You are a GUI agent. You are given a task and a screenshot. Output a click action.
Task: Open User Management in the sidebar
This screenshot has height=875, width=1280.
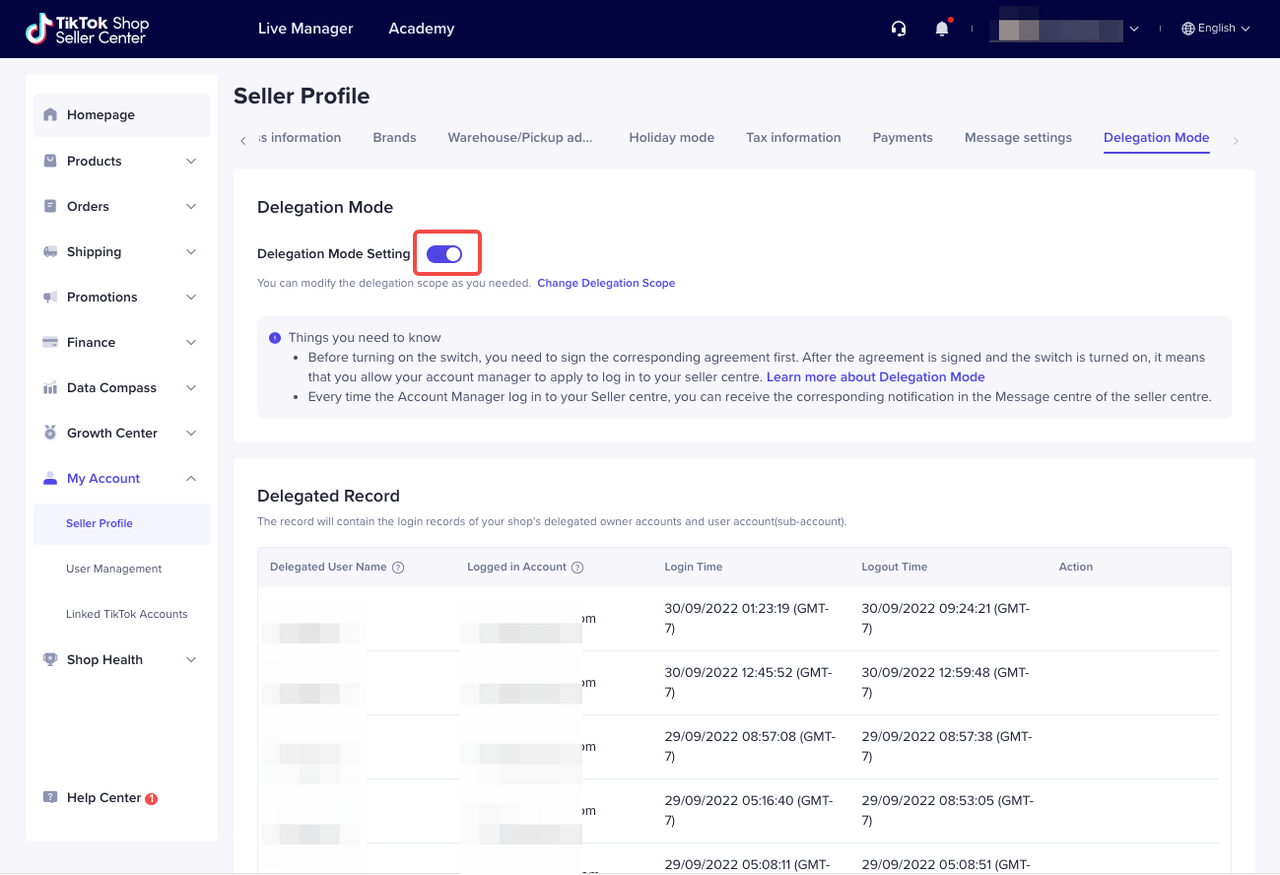pyautogui.click(x=114, y=569)
